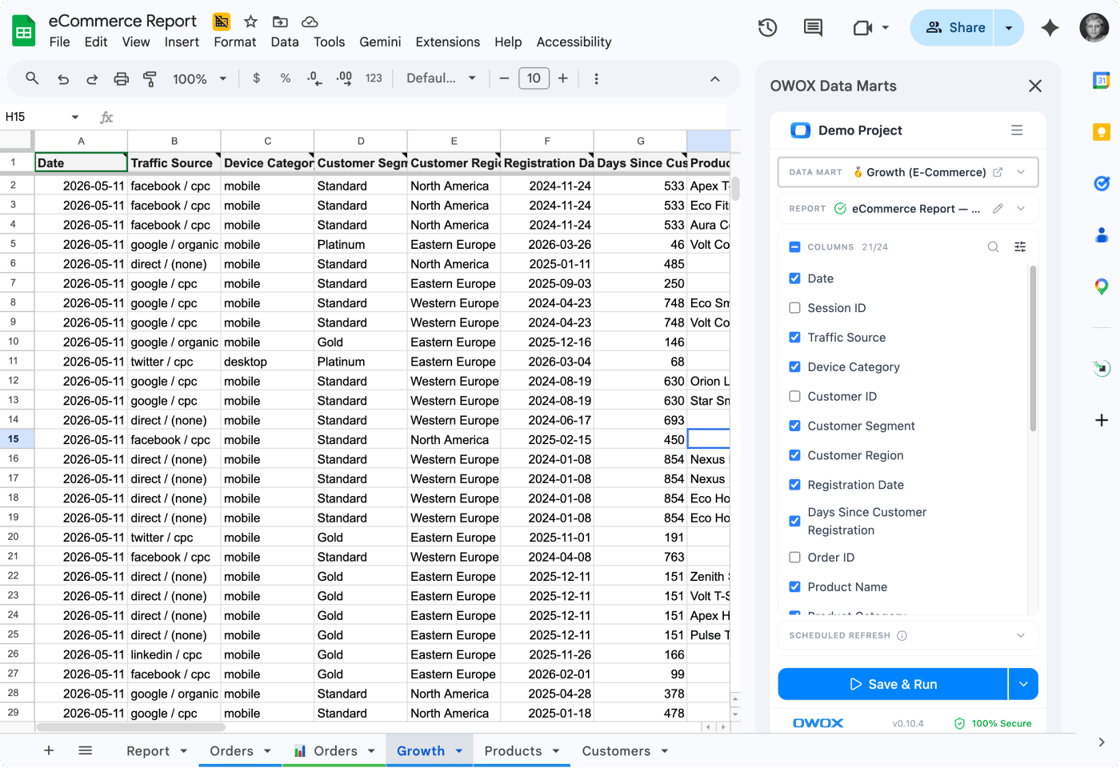The height and width of the screenshot is (768, 1120).
Task: Open Google Calendar side panel icon
Action: pos(1101,81)
